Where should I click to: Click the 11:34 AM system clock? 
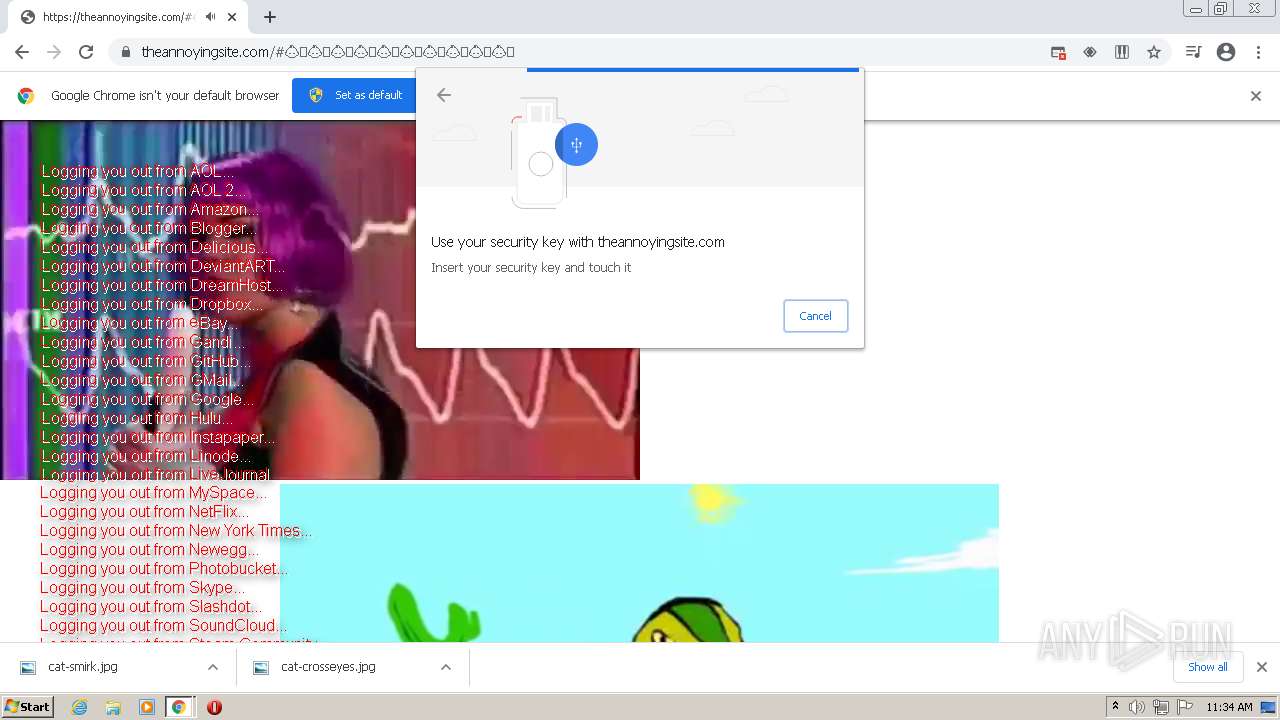point(1229,707)
